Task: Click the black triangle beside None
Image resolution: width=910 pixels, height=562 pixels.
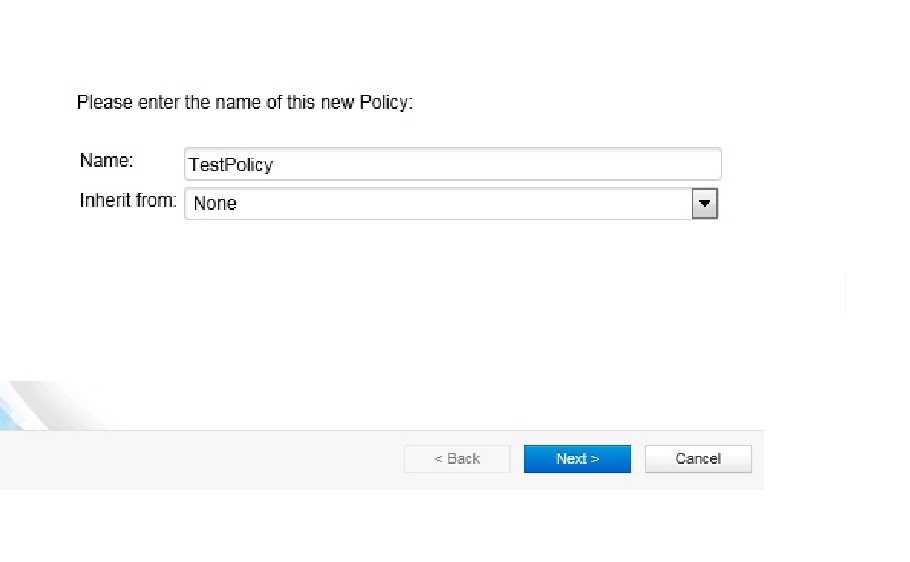Action: tap(705, 204)
